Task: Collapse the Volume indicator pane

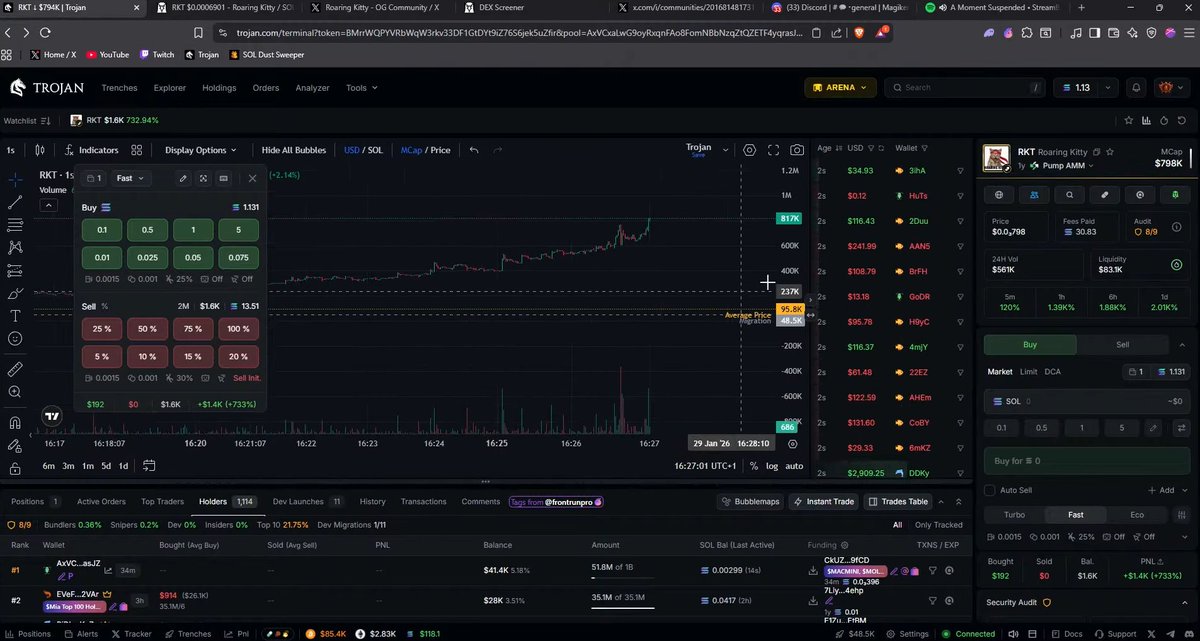Action: click(x=48, y=205)
